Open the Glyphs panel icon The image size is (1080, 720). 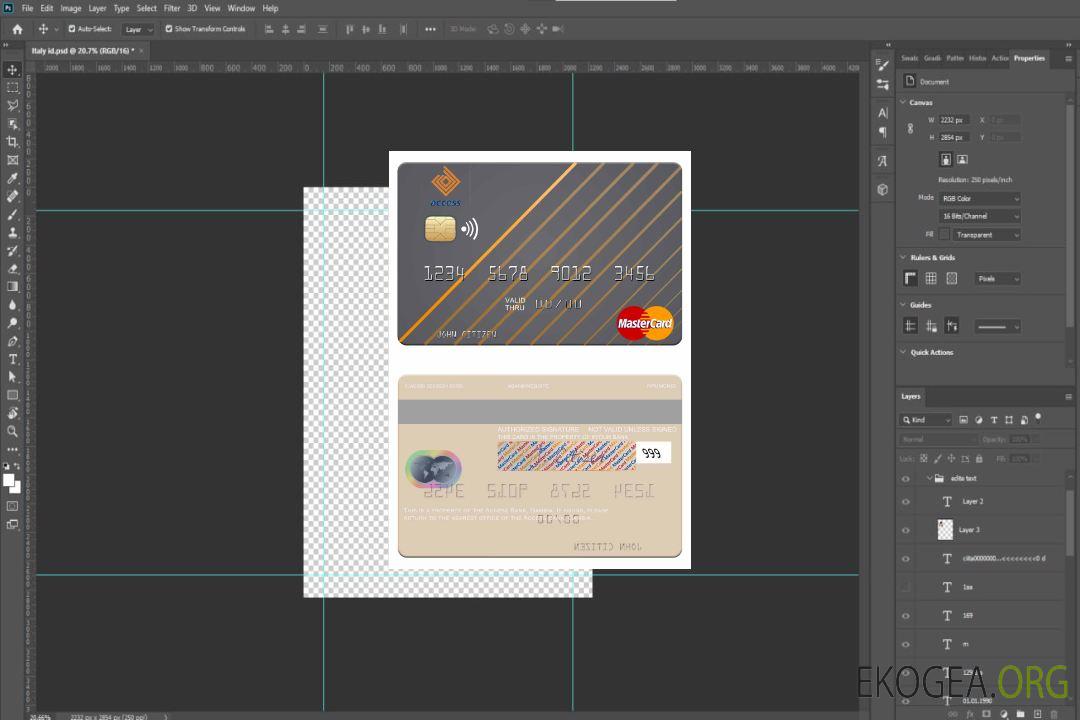[x=883, y=161]
